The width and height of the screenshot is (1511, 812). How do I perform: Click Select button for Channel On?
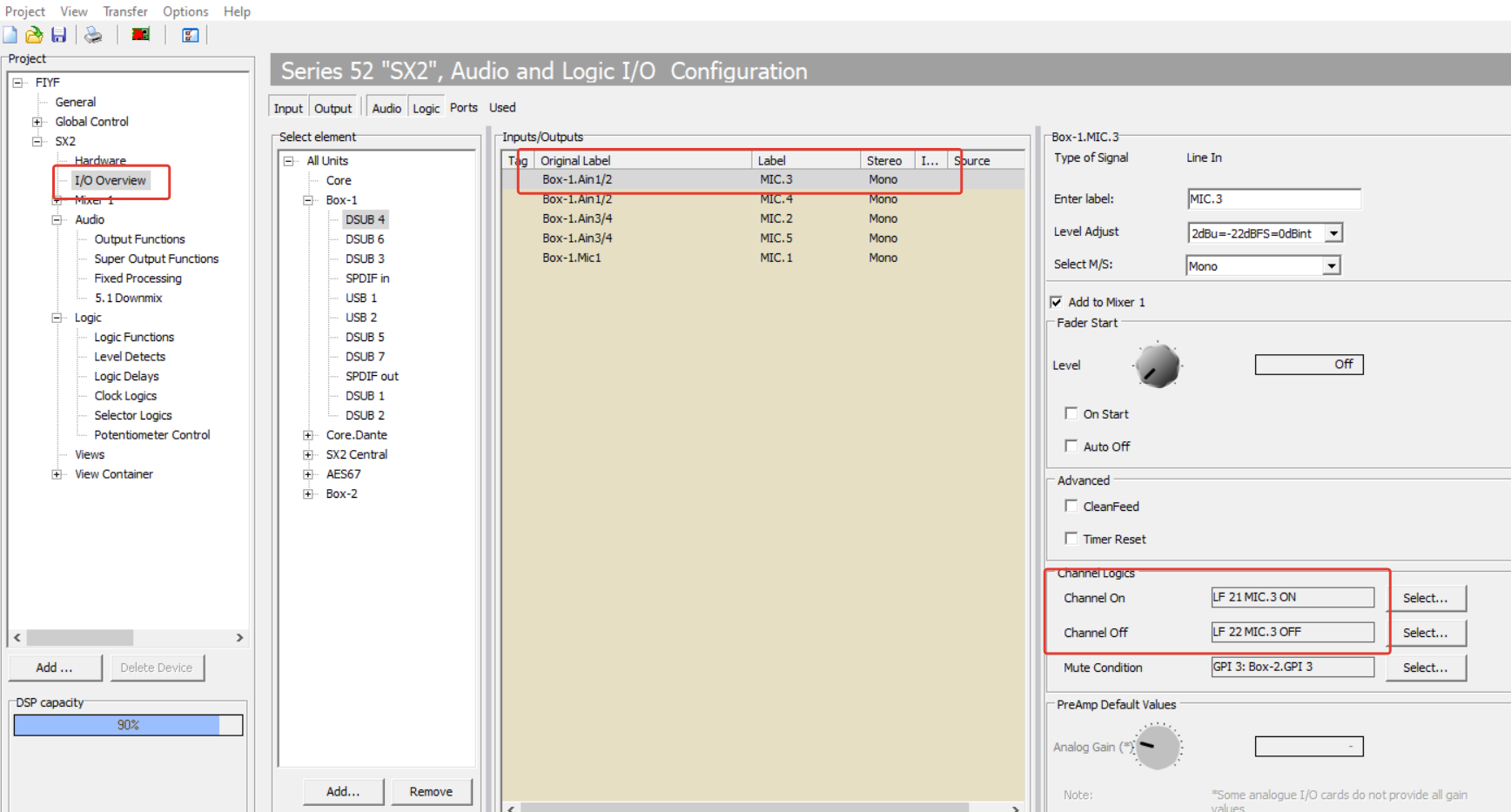pos(1426,598)
